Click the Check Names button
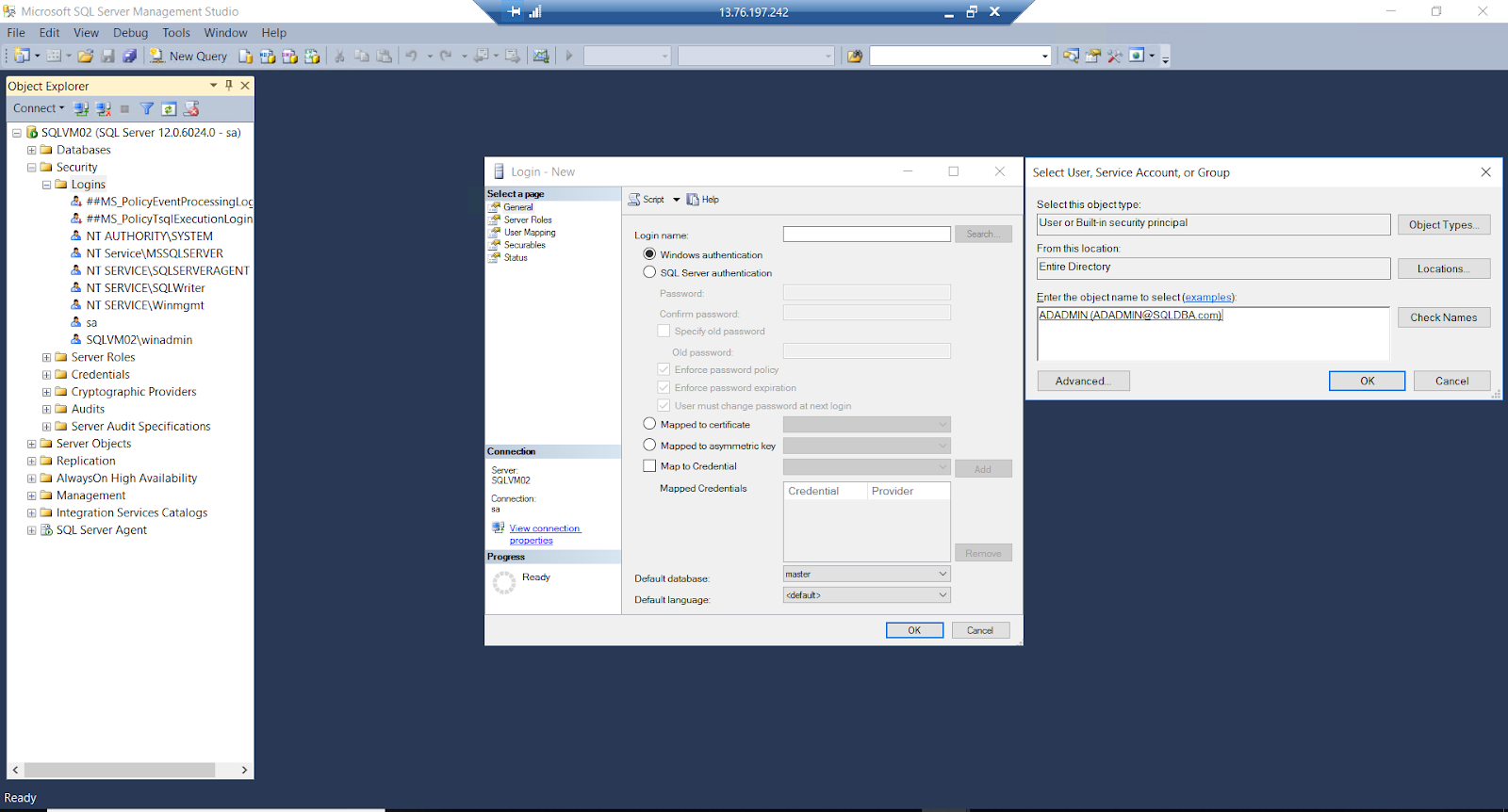This screenshot has width=1508, height=812. [x=1443, y=317]
